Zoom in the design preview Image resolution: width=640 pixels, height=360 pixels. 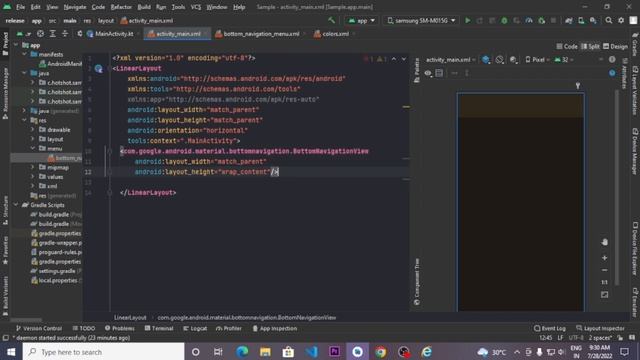click(x=604, y=258)
